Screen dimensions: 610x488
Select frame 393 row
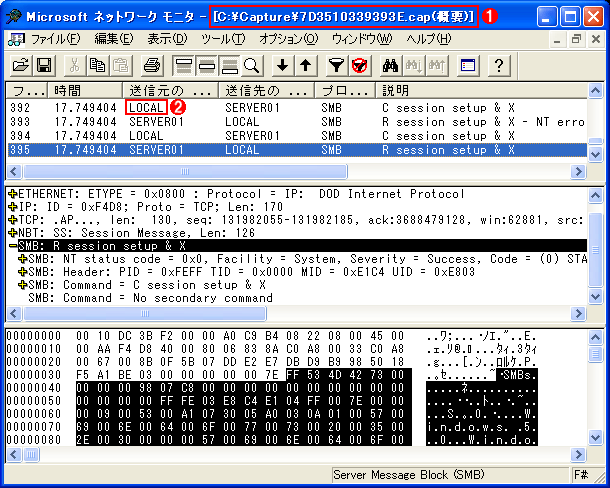[x=297, y=122]
